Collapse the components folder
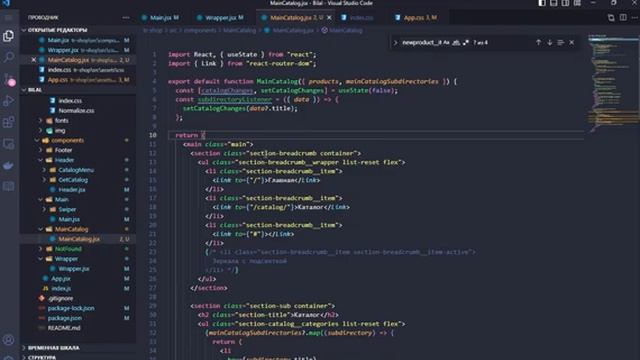 pos(37,140)
